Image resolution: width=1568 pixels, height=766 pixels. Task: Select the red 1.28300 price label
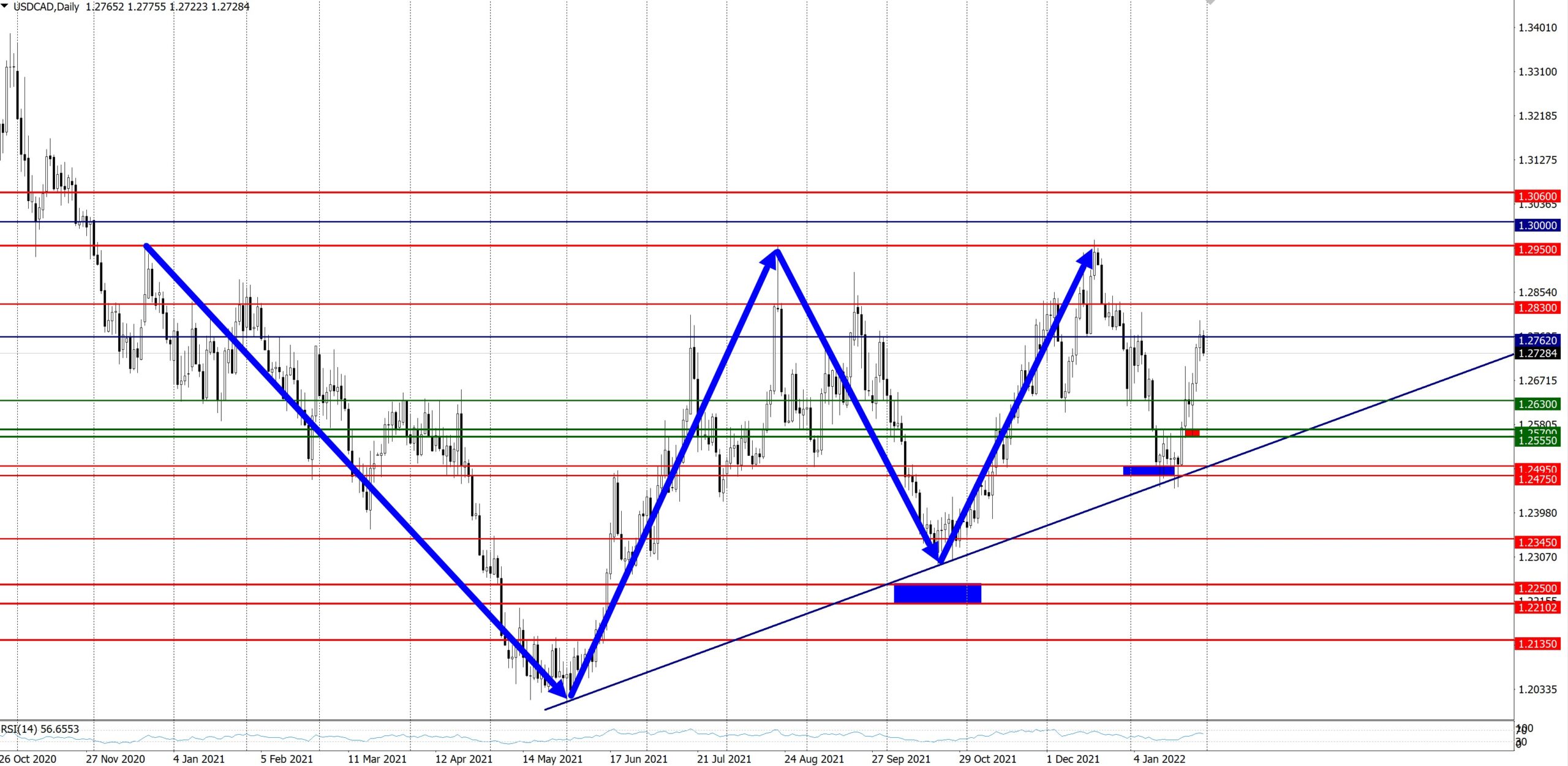click(x=1537, y=308)
